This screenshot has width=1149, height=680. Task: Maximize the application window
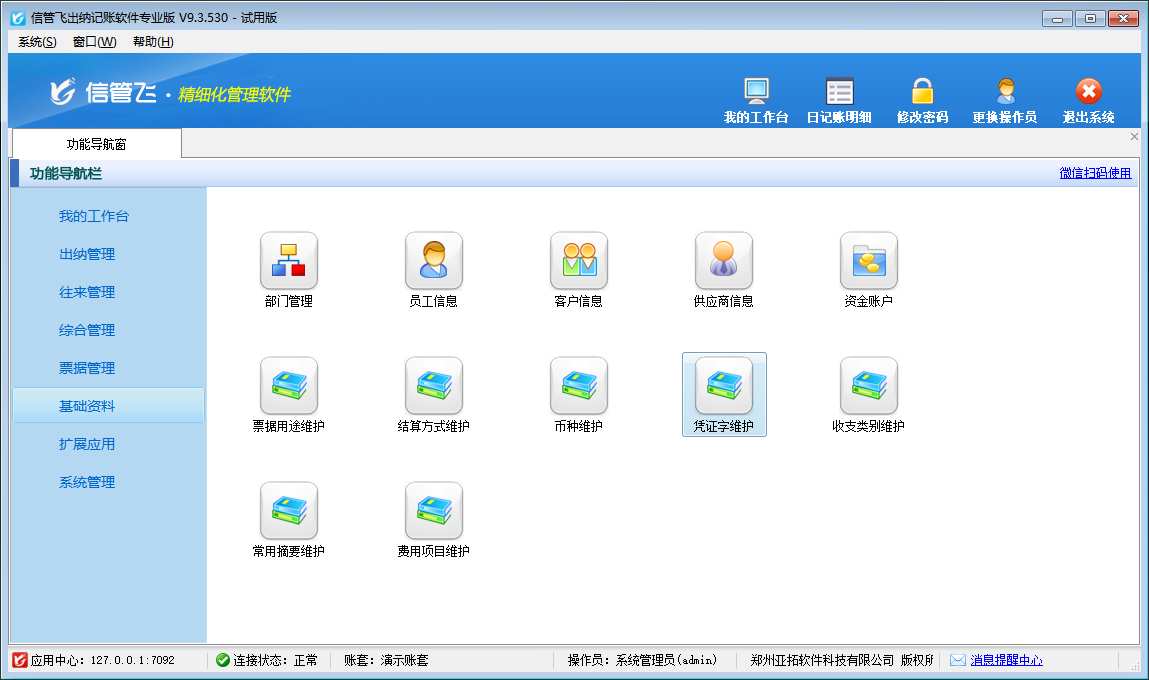click(x=1090, y=18)
